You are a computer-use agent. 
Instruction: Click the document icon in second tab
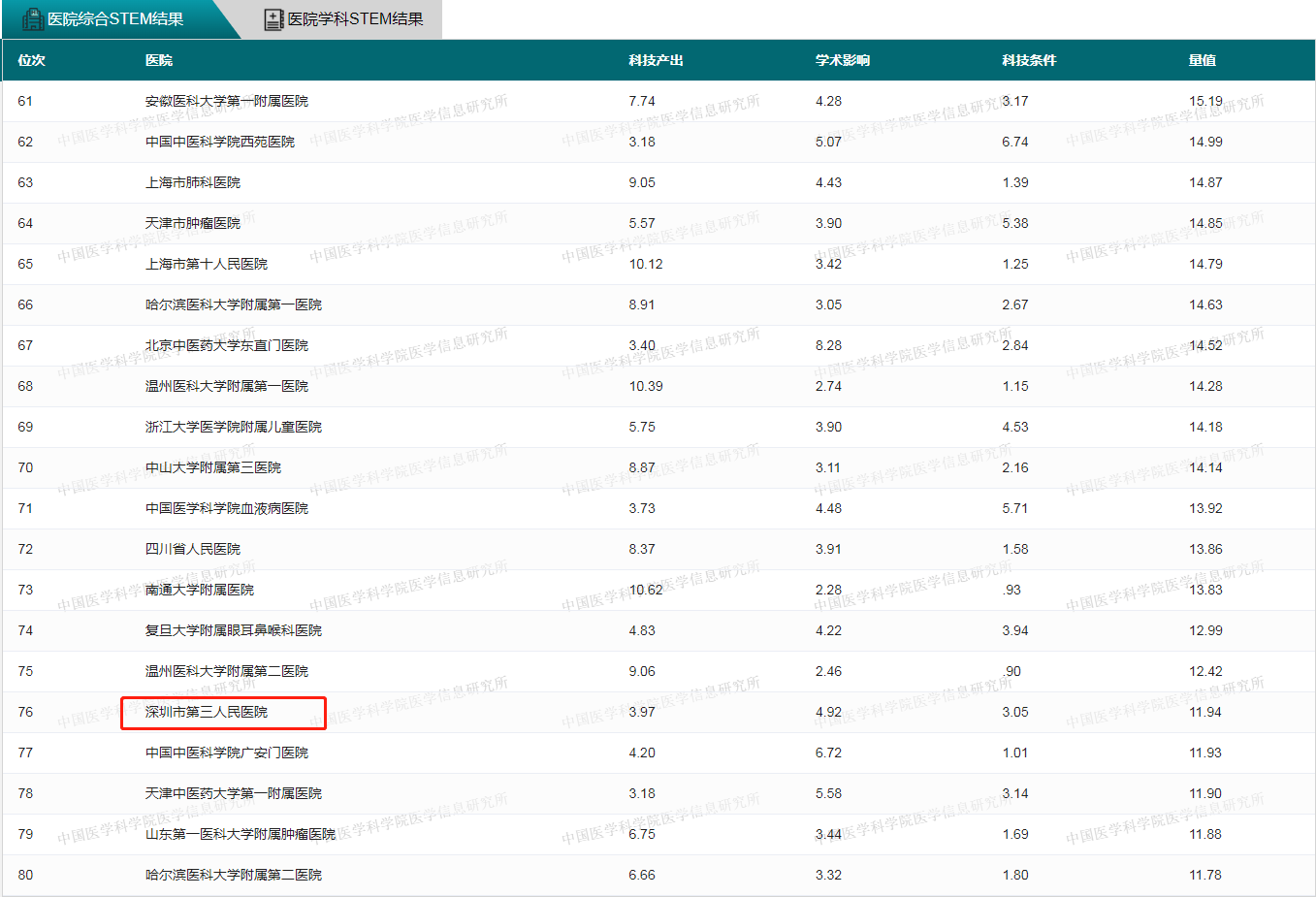[x=274, y=19]
